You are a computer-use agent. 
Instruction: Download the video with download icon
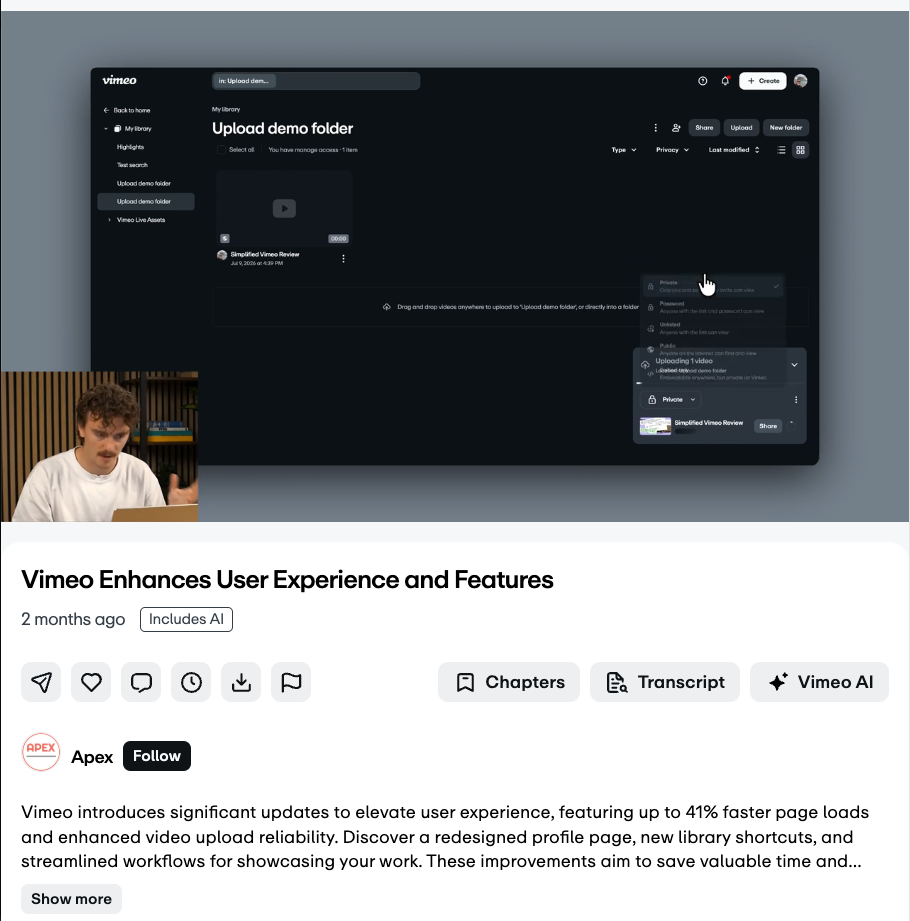click(241, 682)
